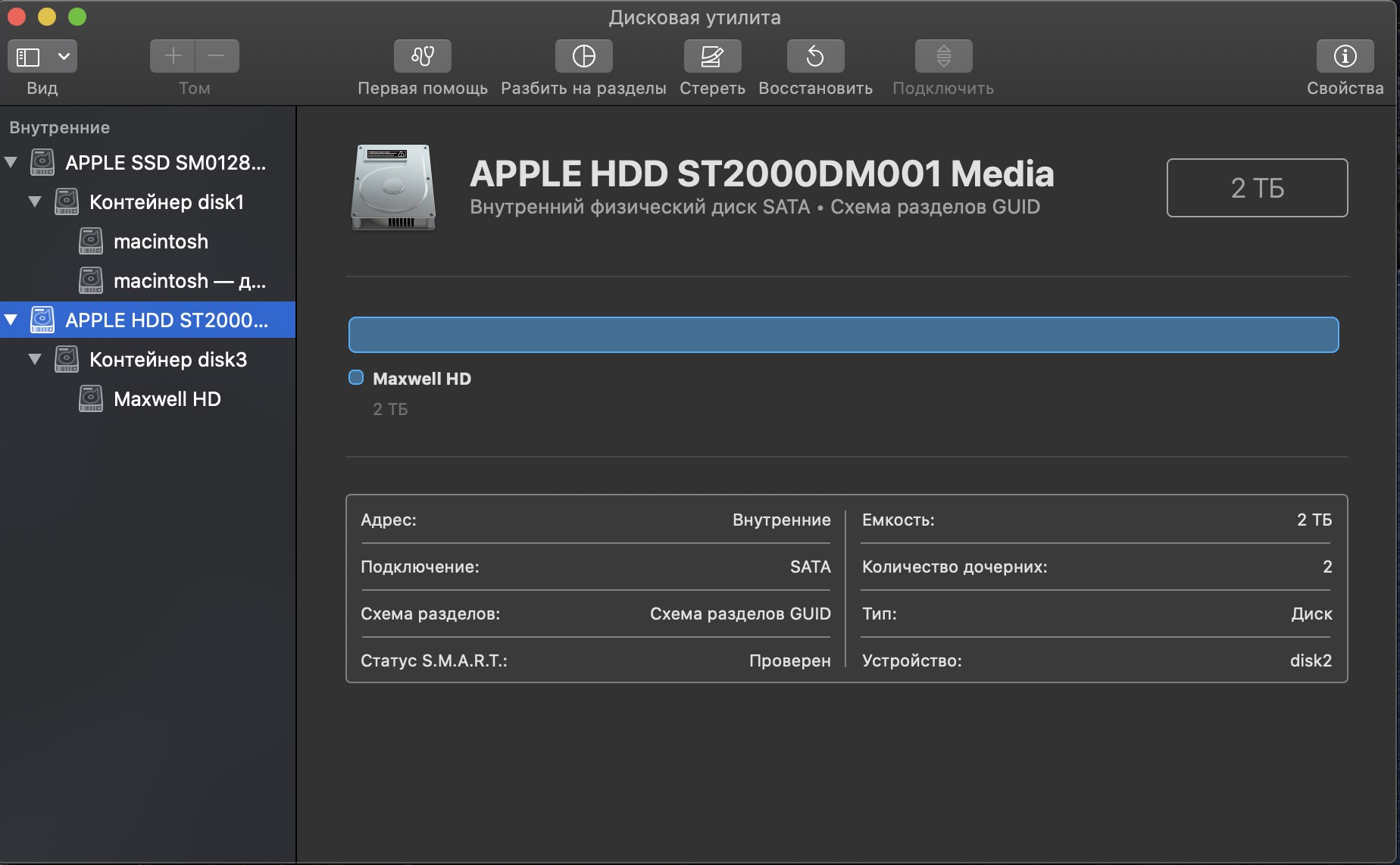This screenshot has height=865, width=1400.
Task: Minimize the Disk Utility window
Action: (x=47, y=17)
